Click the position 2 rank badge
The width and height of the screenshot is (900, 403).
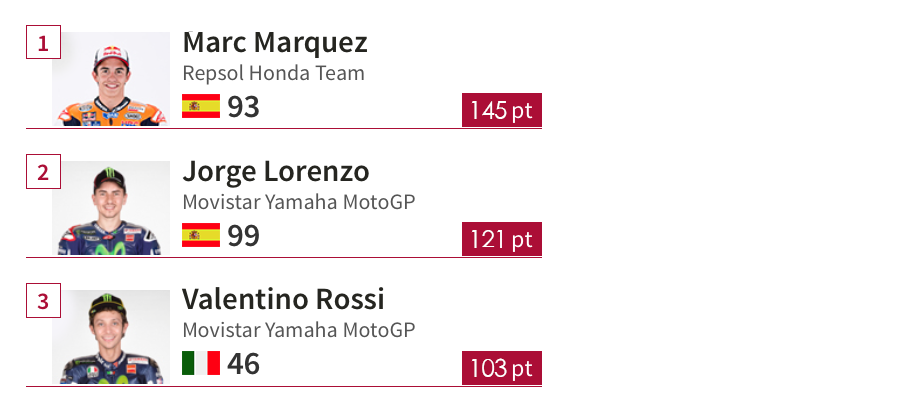coord(43,172)
